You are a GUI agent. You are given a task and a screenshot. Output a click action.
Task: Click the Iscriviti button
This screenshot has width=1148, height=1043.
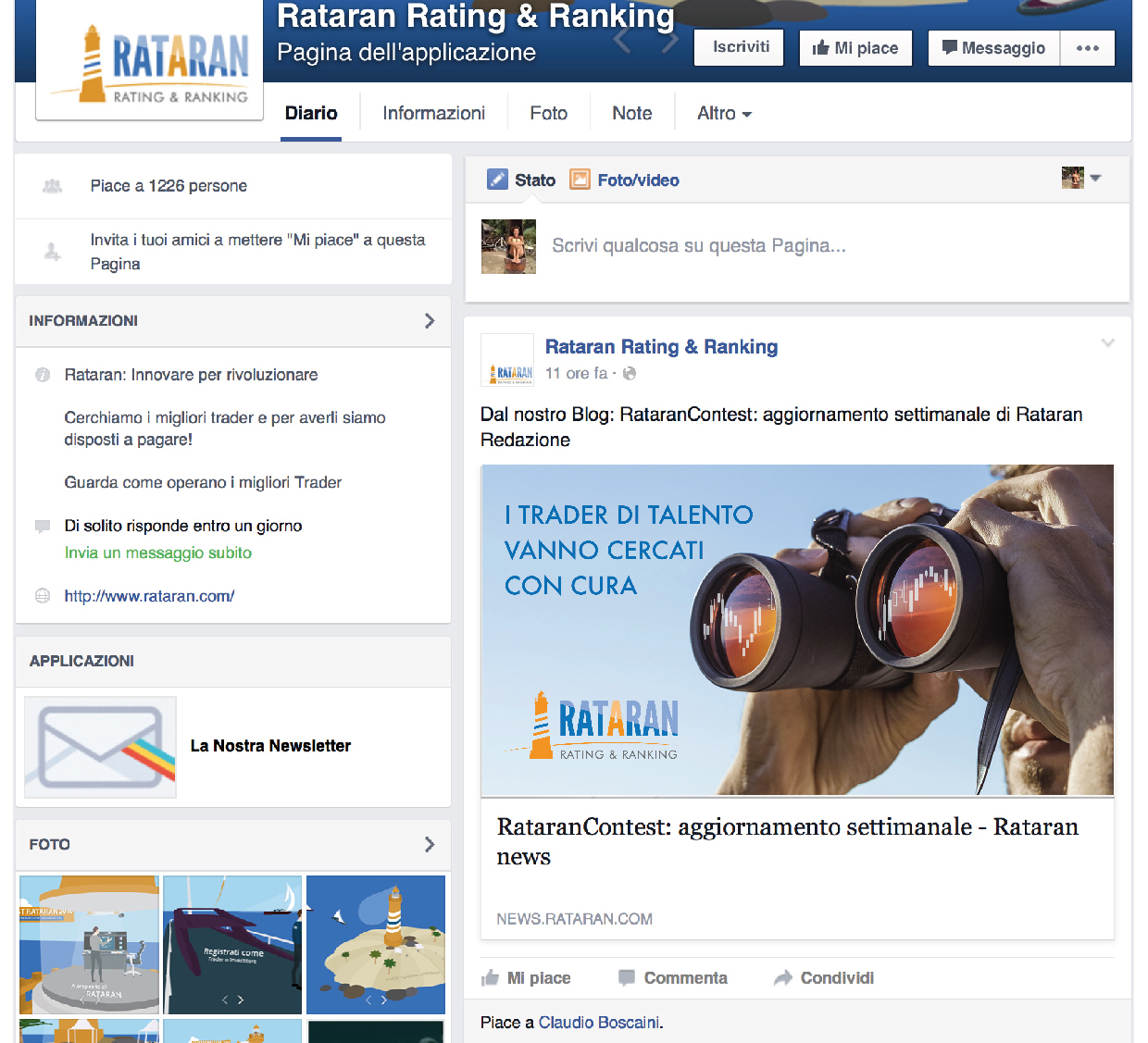click(741, 47)
